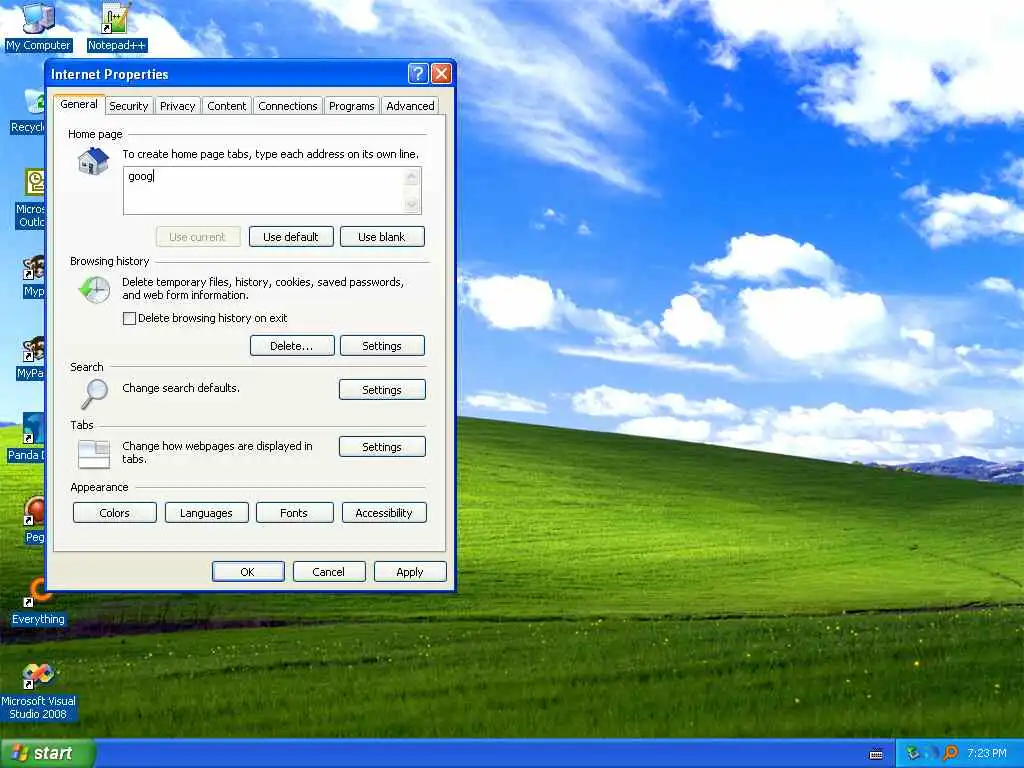Apply the Internet Properties changes
1024x768 pixels.
(410, 572)
